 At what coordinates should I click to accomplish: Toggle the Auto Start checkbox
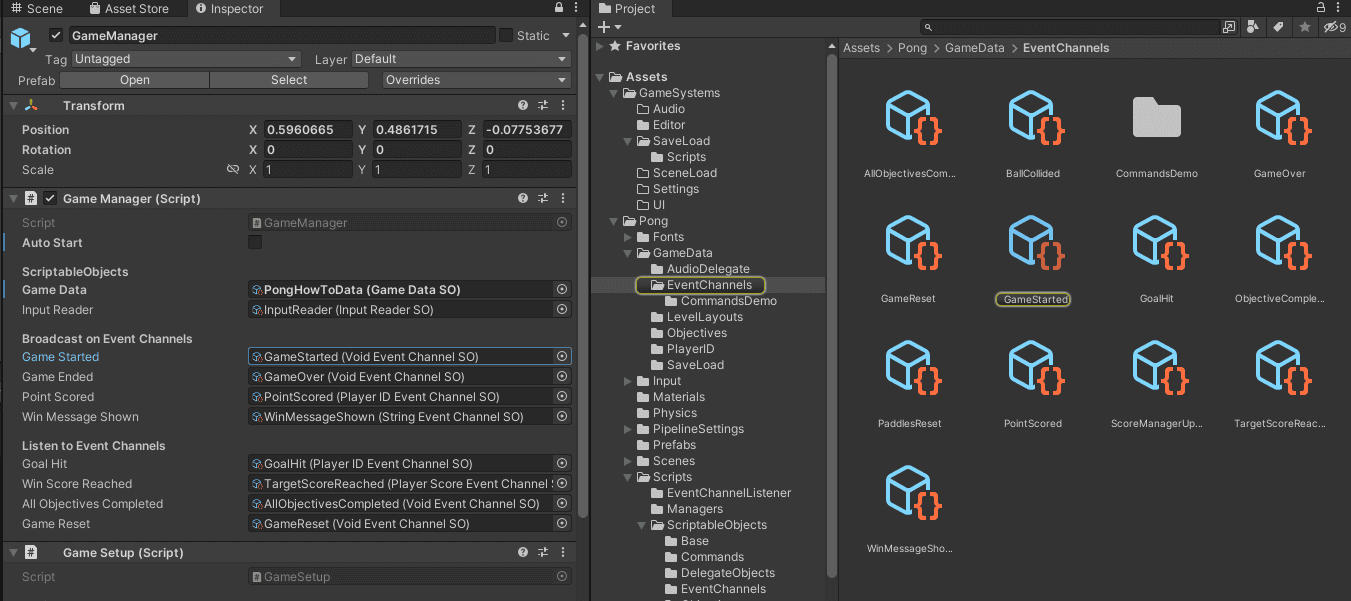coord(255,243)
